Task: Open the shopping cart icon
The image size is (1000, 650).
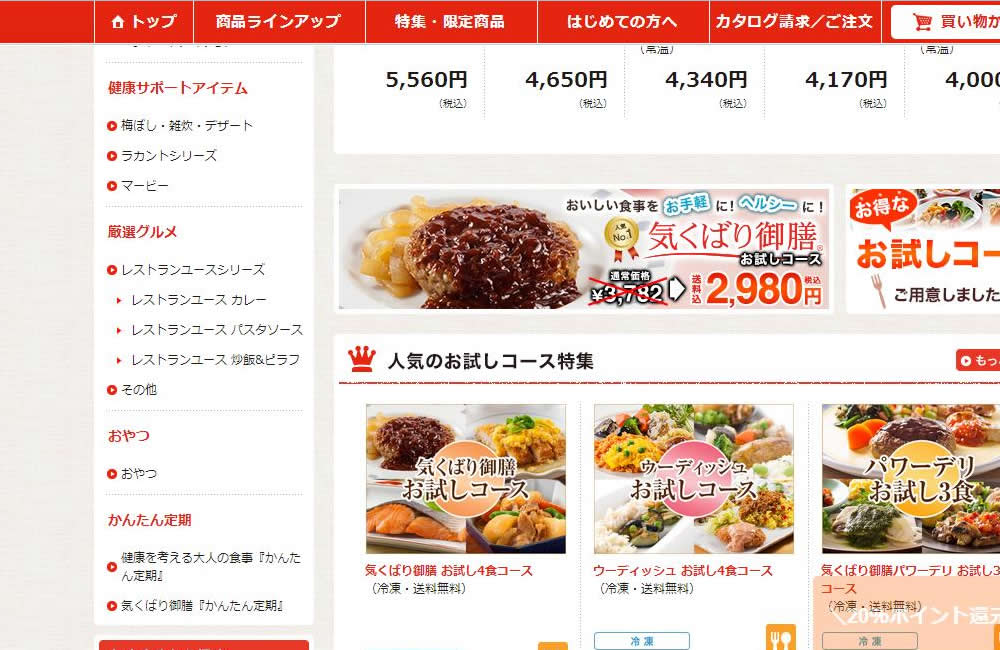Action: tap(922, 22)
